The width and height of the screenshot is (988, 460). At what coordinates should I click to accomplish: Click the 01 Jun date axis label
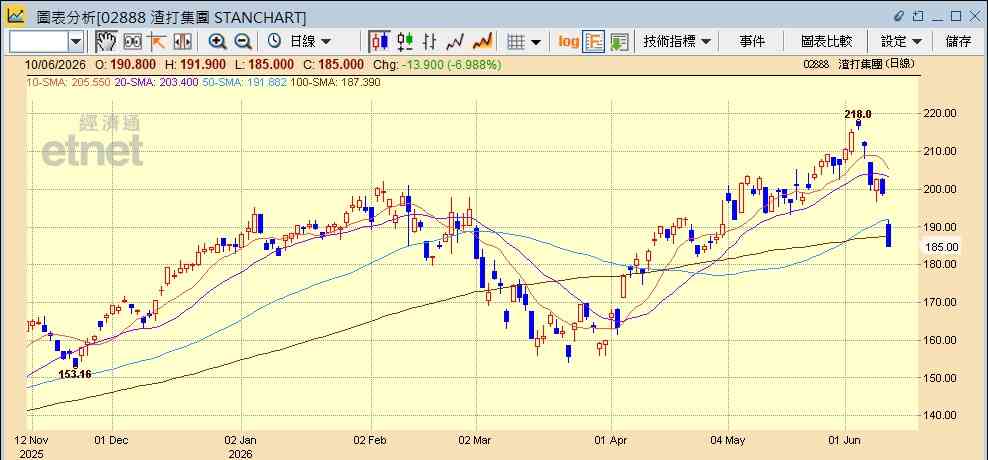point(844,440)
